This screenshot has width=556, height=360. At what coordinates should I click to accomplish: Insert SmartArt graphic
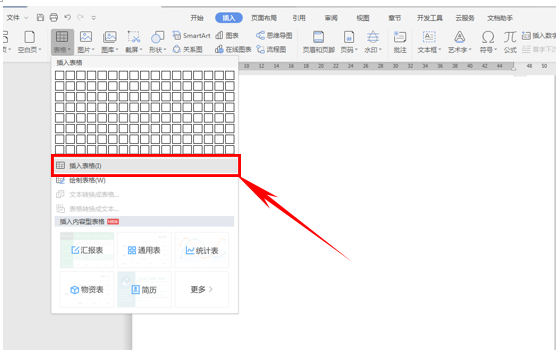[x=191, y=35]
